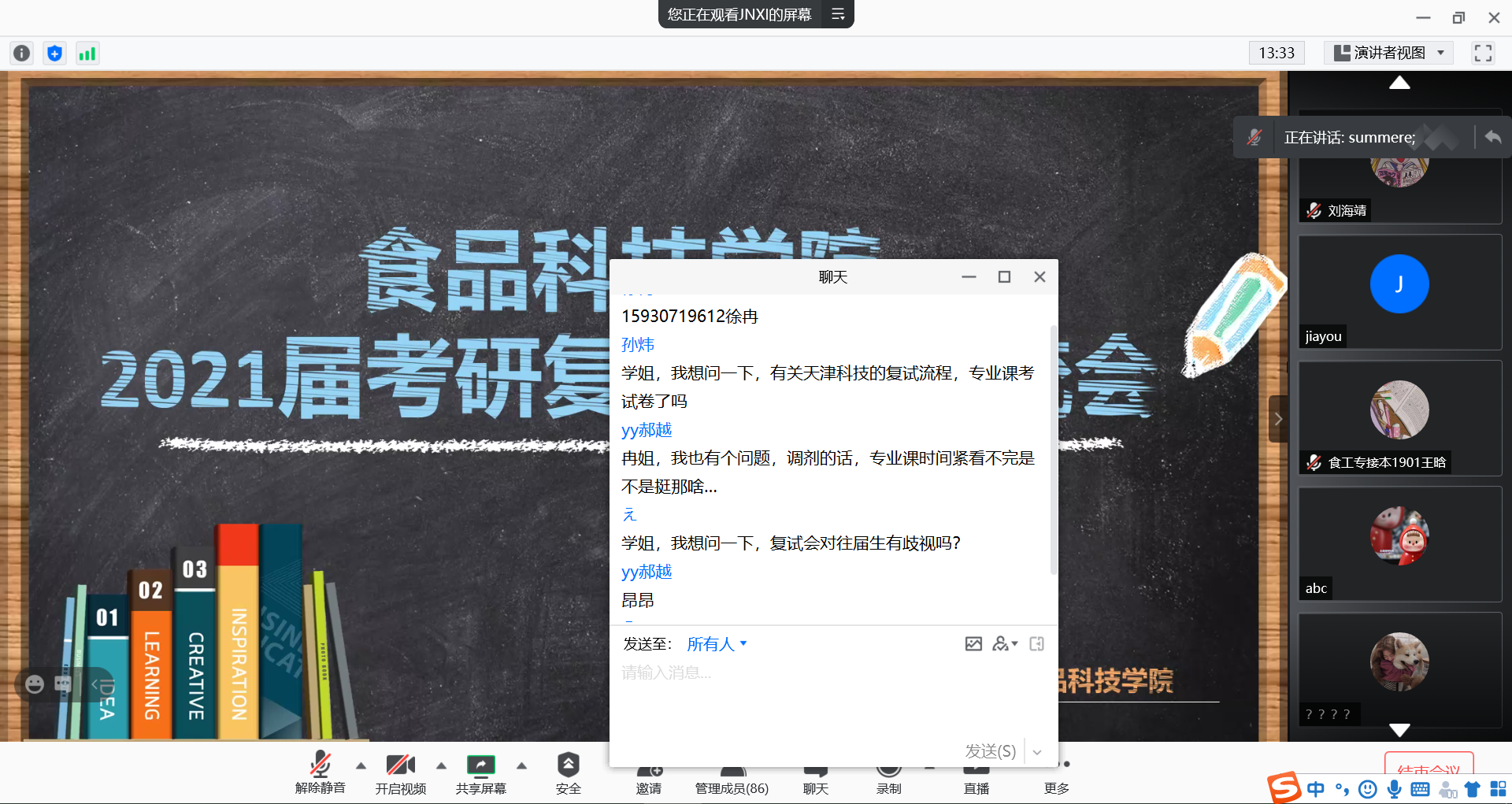The width and height of the screenshot is (1512, 804).
Task: Select the abc participant tile
Action: point(1400,544)
